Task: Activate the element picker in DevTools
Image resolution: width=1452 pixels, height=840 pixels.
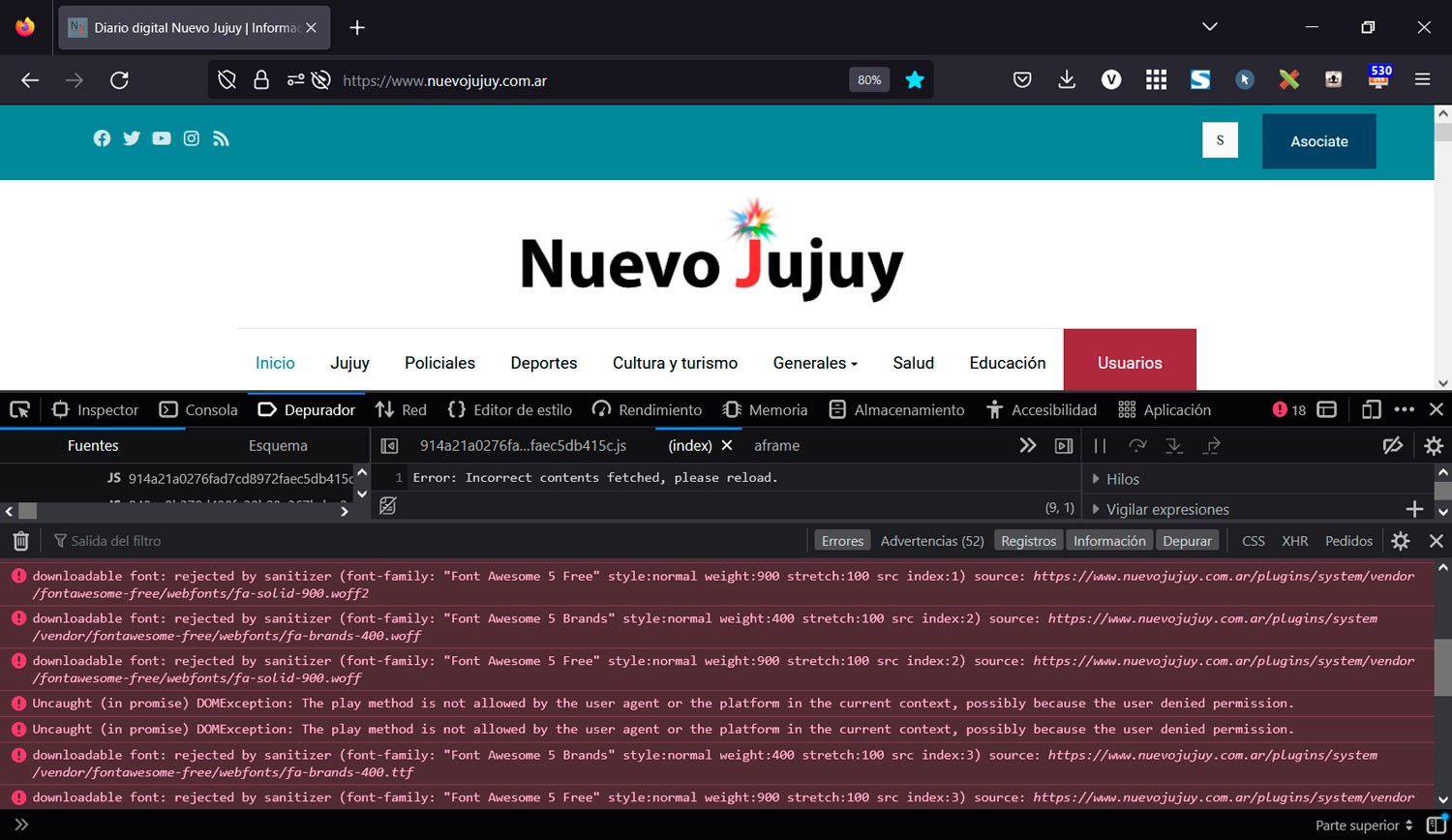Action: 20,409
